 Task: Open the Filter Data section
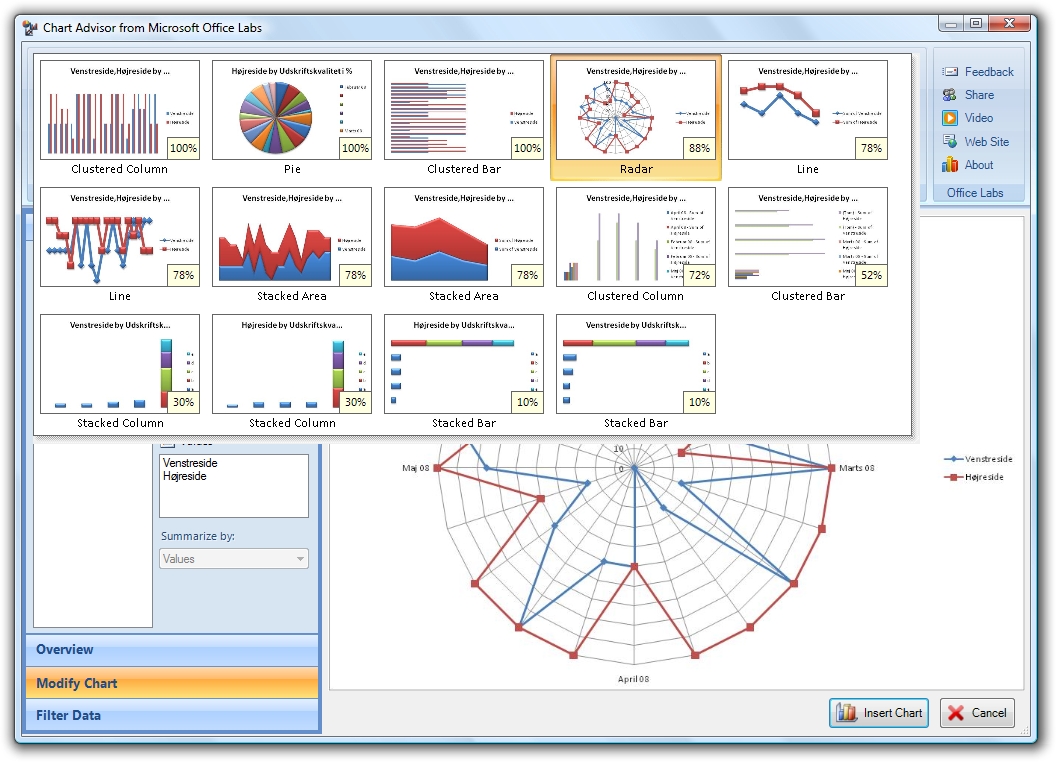[x=172, y=716]
